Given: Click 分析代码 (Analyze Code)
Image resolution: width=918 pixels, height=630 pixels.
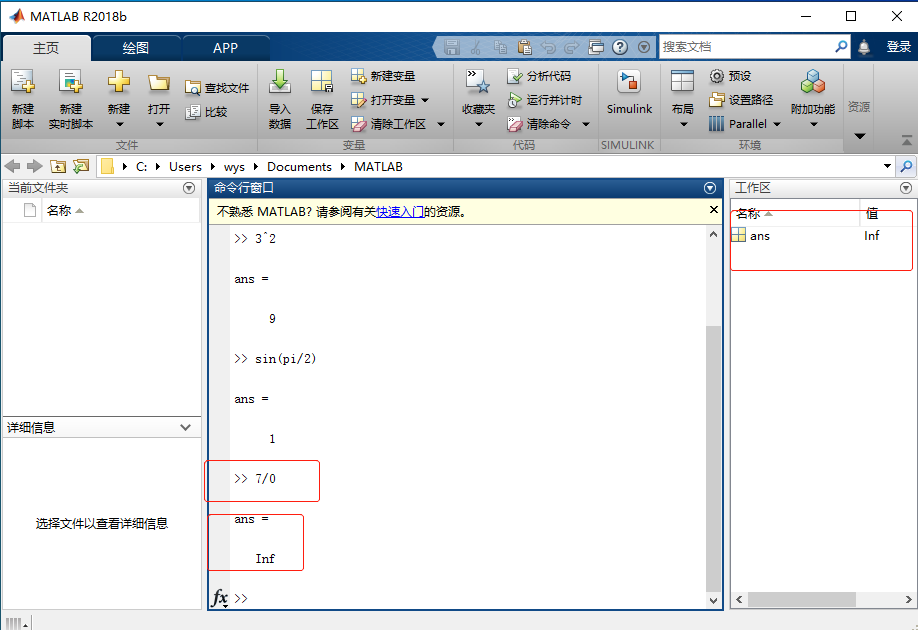Looking at the screenshot, I should click(539, 76).
